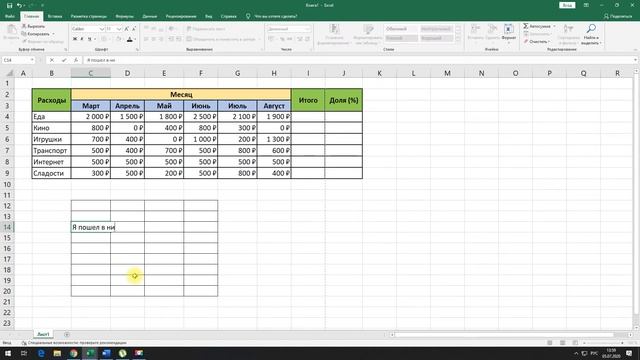This screenshot has width=640, height=360.
Task: Click the Cut (Вырезать) scissors button
Action: [33, 26]
